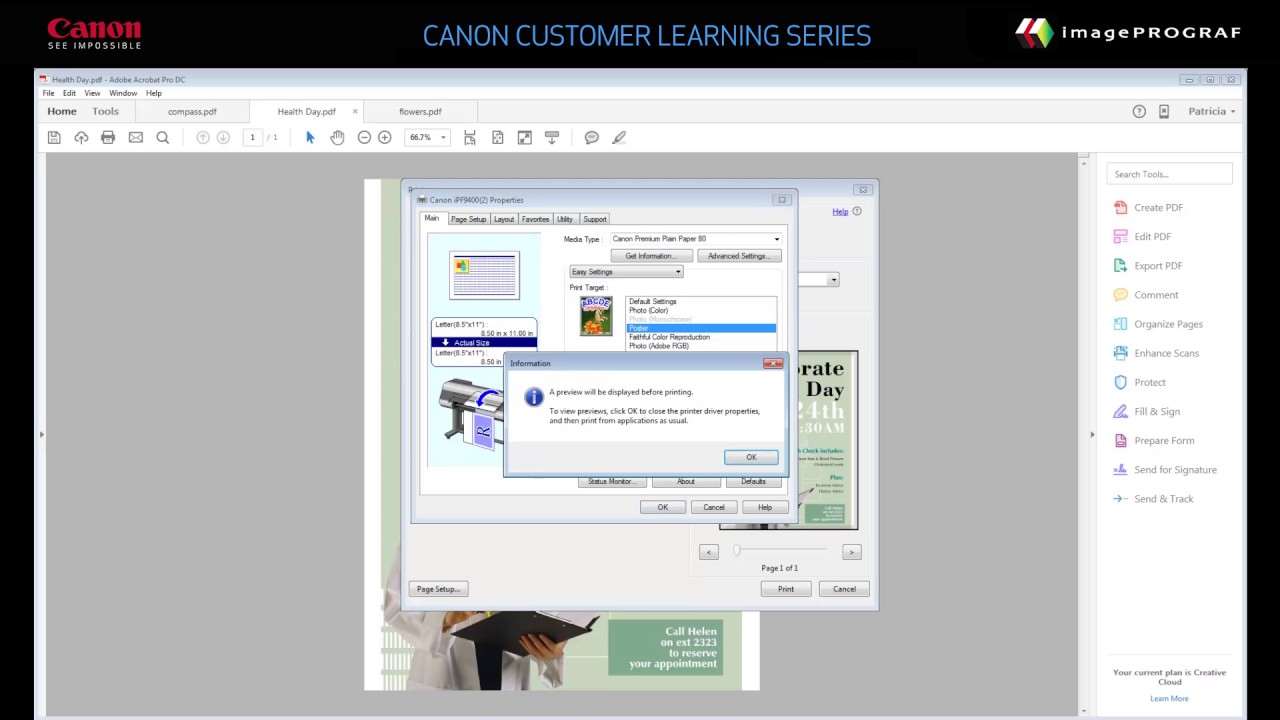Image resolution: width=1280 pixels, height=720 pixels.
Task: Click next page arrow in print preview
Action: [x=852, y=552]
